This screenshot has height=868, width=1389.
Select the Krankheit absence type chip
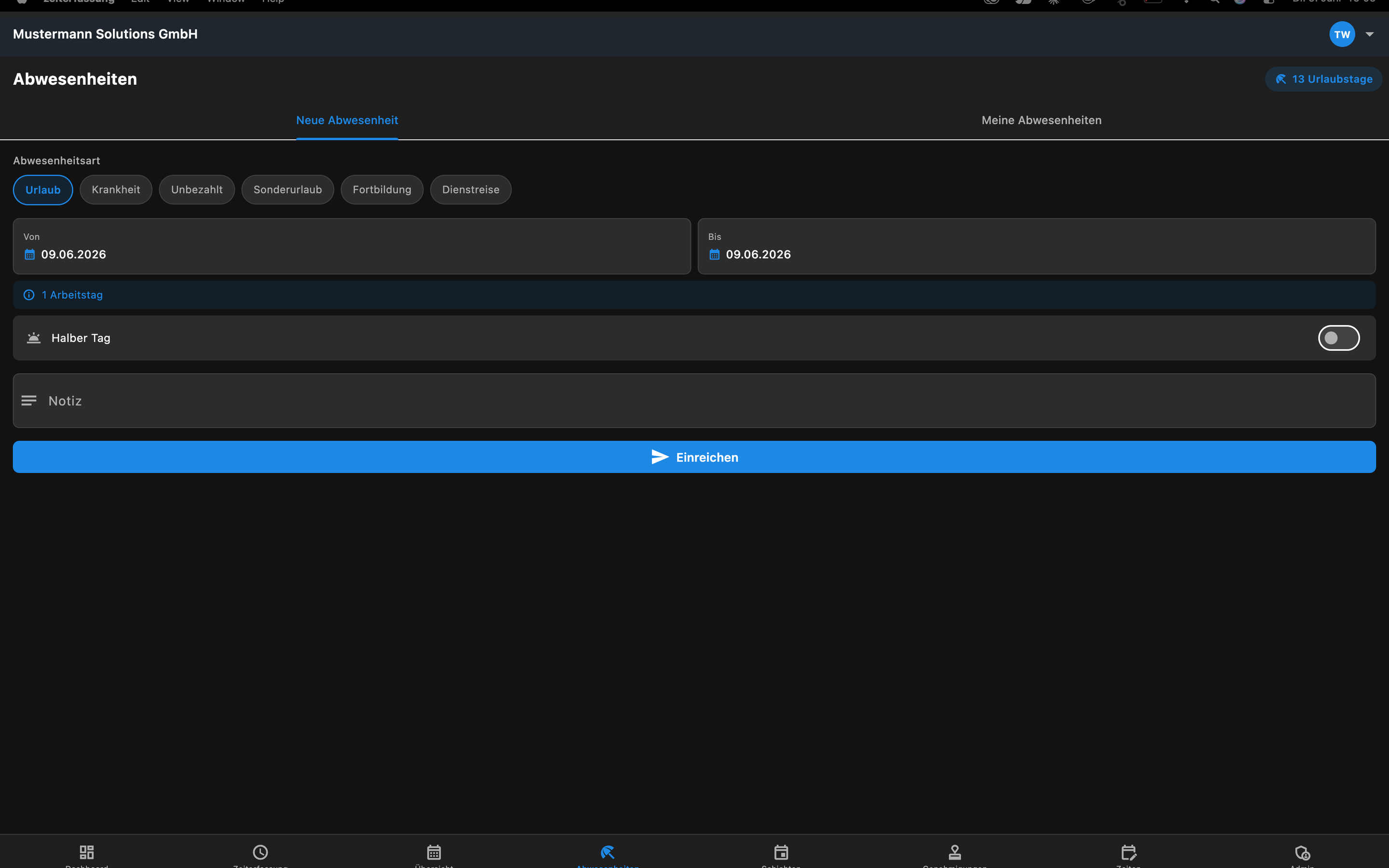[116, 190]
